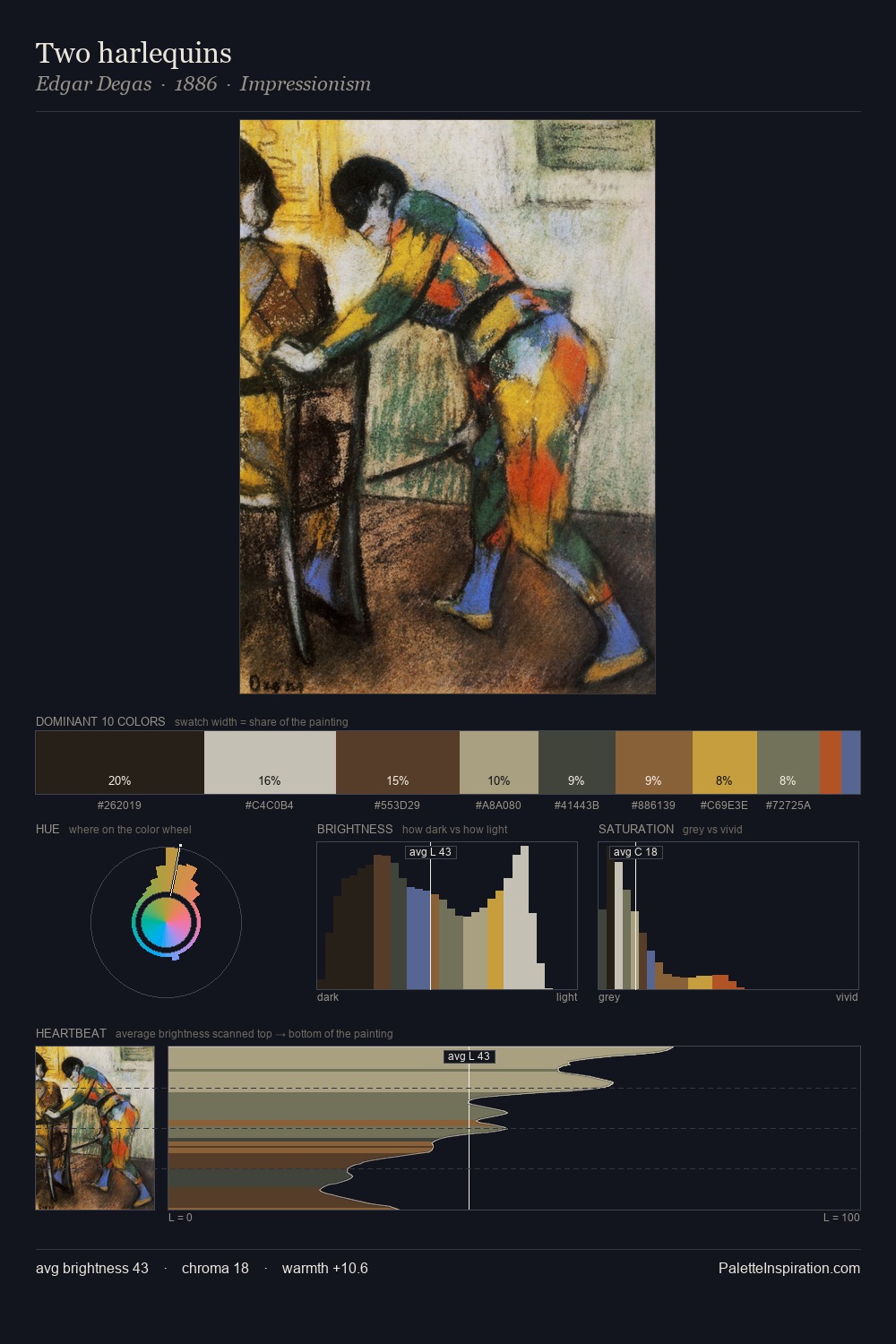The width and height of the screenshot is (896, 1344).
Task: Click the 'avg L 43' label in Brightness histogram
Action: pyautogui.click(x=430, y=852)
